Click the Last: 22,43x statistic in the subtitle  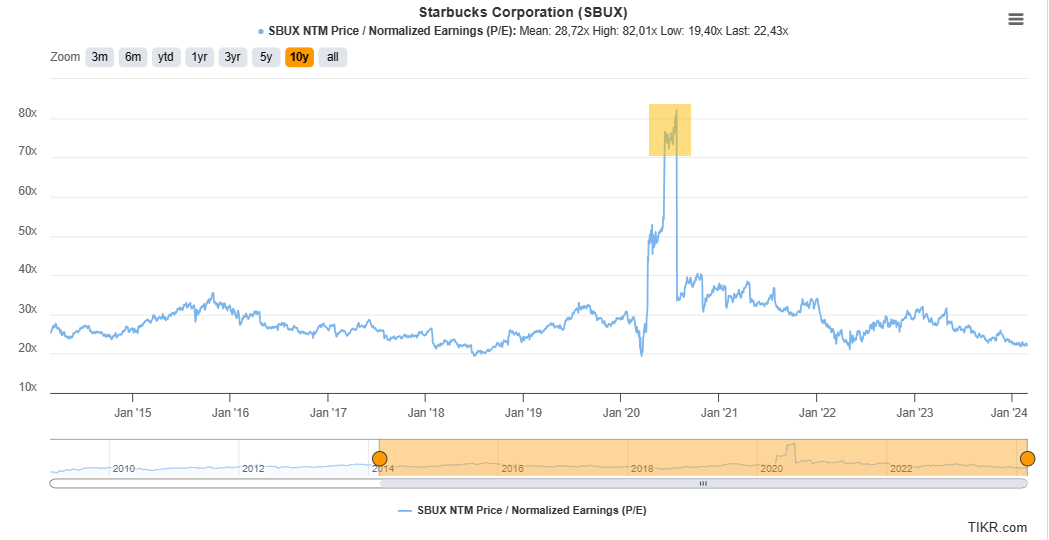click(757, 31)
